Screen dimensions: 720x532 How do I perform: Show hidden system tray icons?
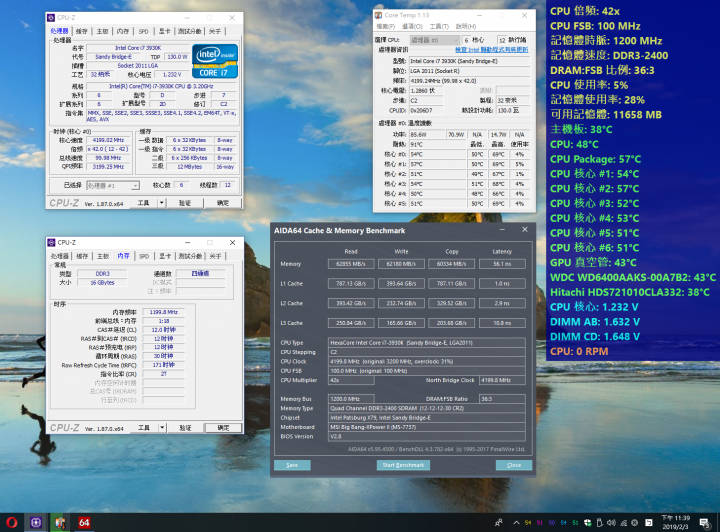(x=516, y=522)
